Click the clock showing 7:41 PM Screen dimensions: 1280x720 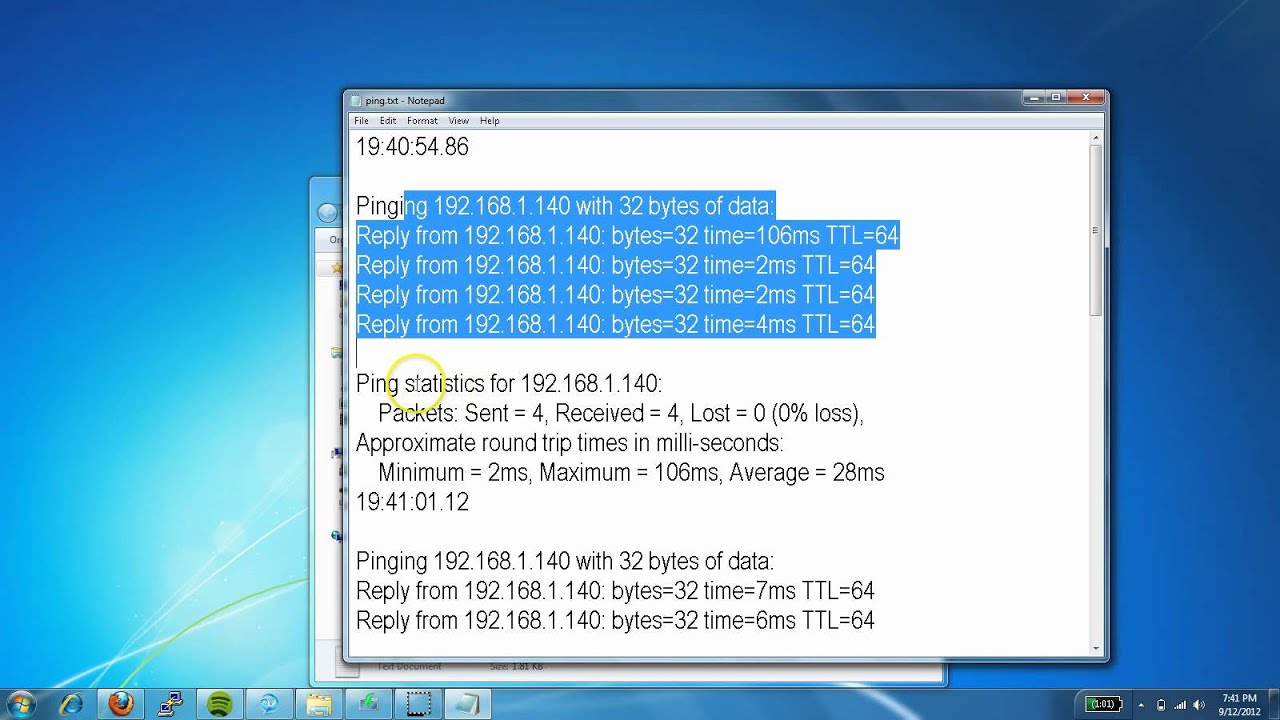1239,704
